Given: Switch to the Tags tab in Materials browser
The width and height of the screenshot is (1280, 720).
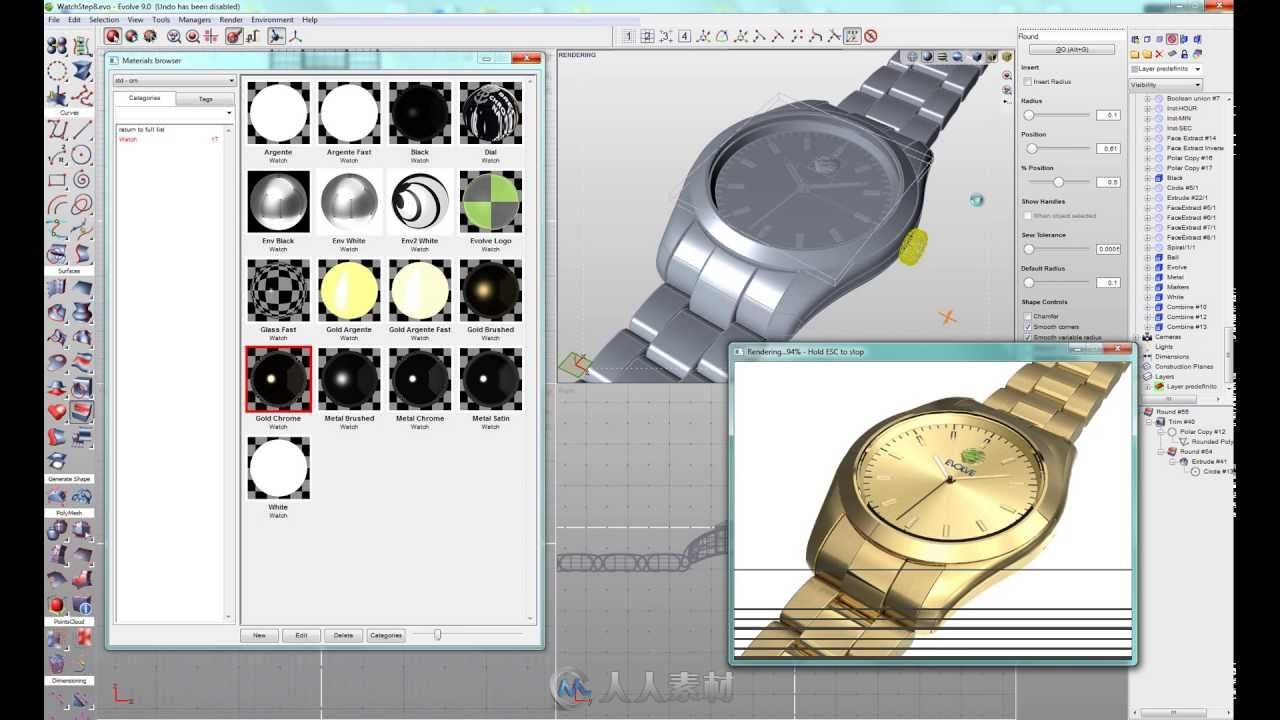Looking at the screenshot, I should pyautogui.click(x=205, y=99).
